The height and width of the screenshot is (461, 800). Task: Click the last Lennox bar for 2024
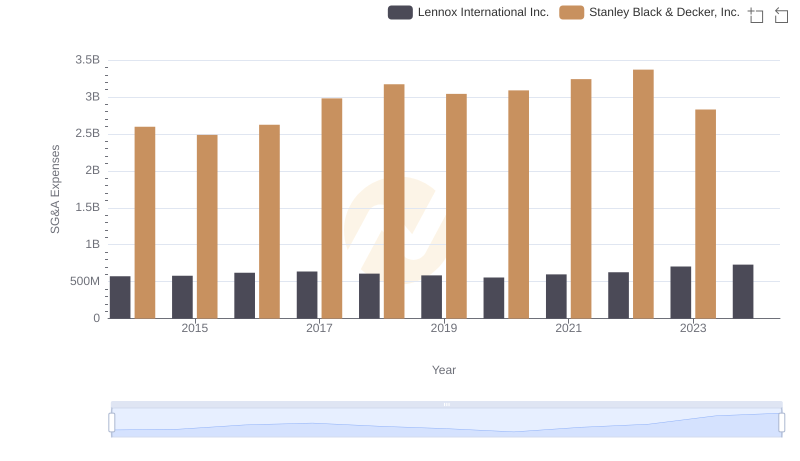[743, 292]
